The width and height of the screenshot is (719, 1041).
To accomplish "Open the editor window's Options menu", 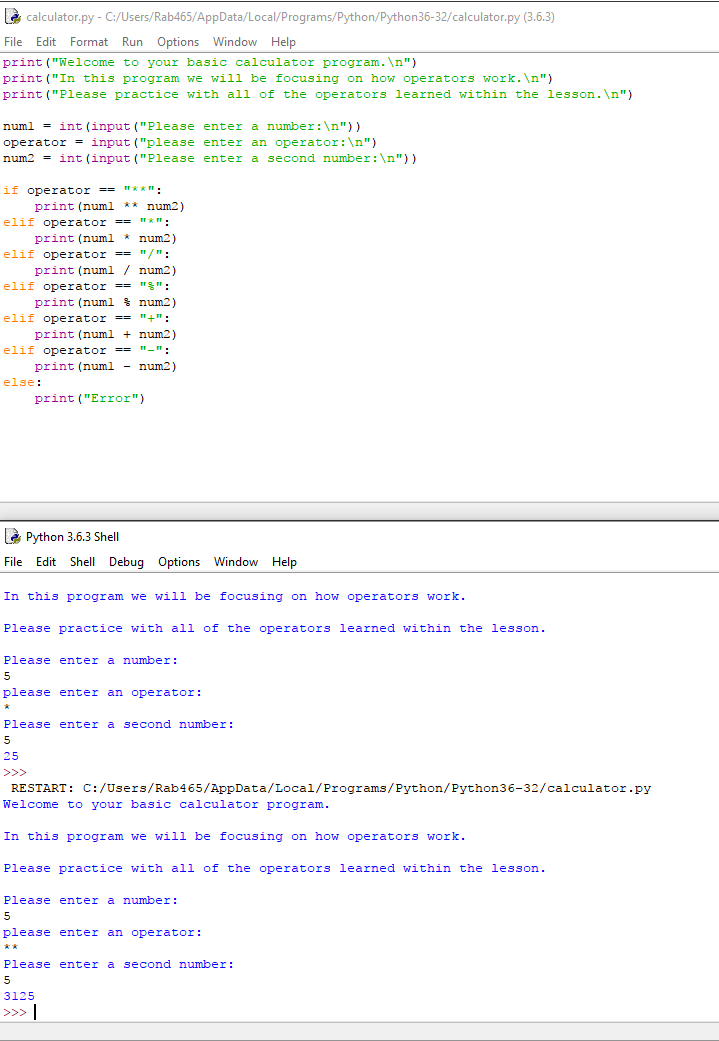I will 178,42.
